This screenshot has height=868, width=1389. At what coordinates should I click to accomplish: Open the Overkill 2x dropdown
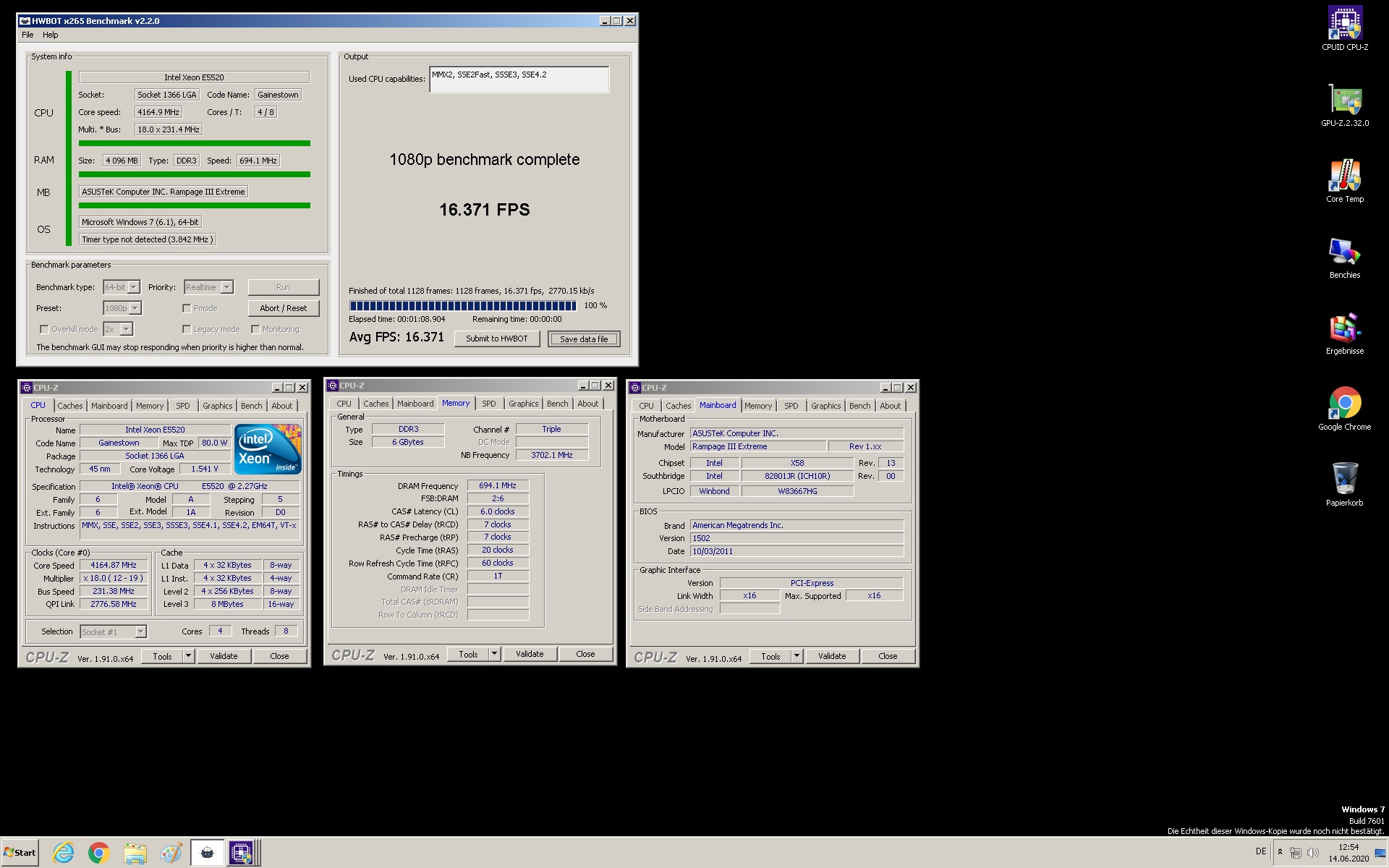pyautogui.click(x=127, y=329)
